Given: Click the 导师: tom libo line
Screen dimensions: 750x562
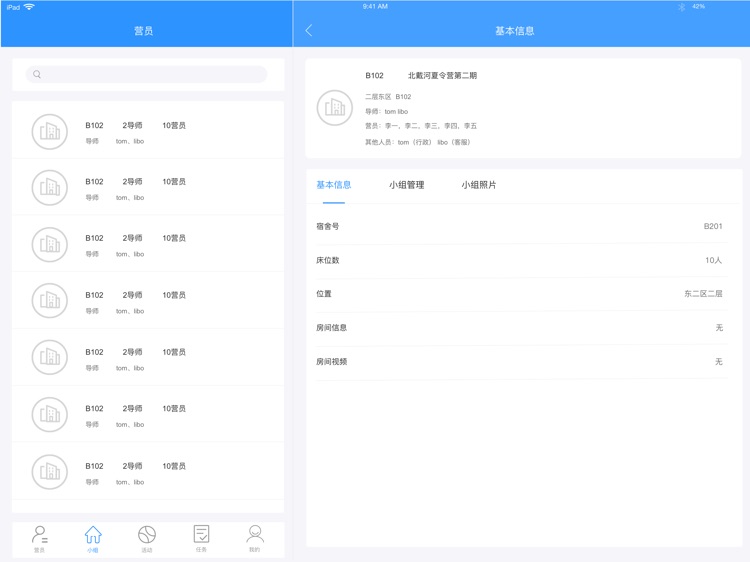Looking at the screenshot, I should (x=386, y=111).
